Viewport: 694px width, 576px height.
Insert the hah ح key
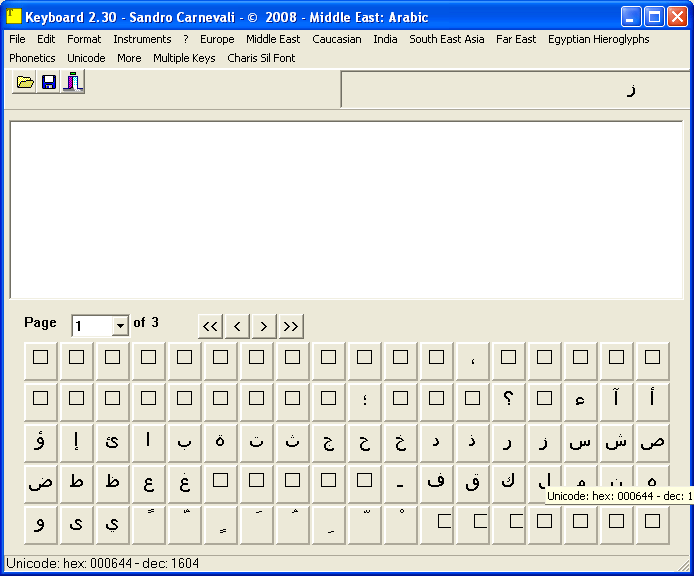pyautogui.click(x=364, y=443)
